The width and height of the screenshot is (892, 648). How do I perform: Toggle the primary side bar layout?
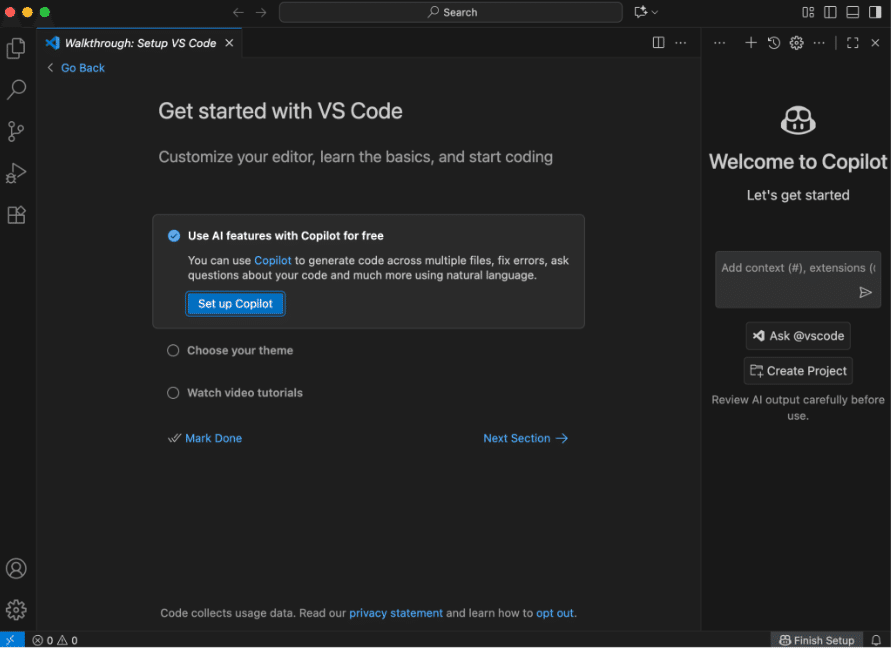830,12
